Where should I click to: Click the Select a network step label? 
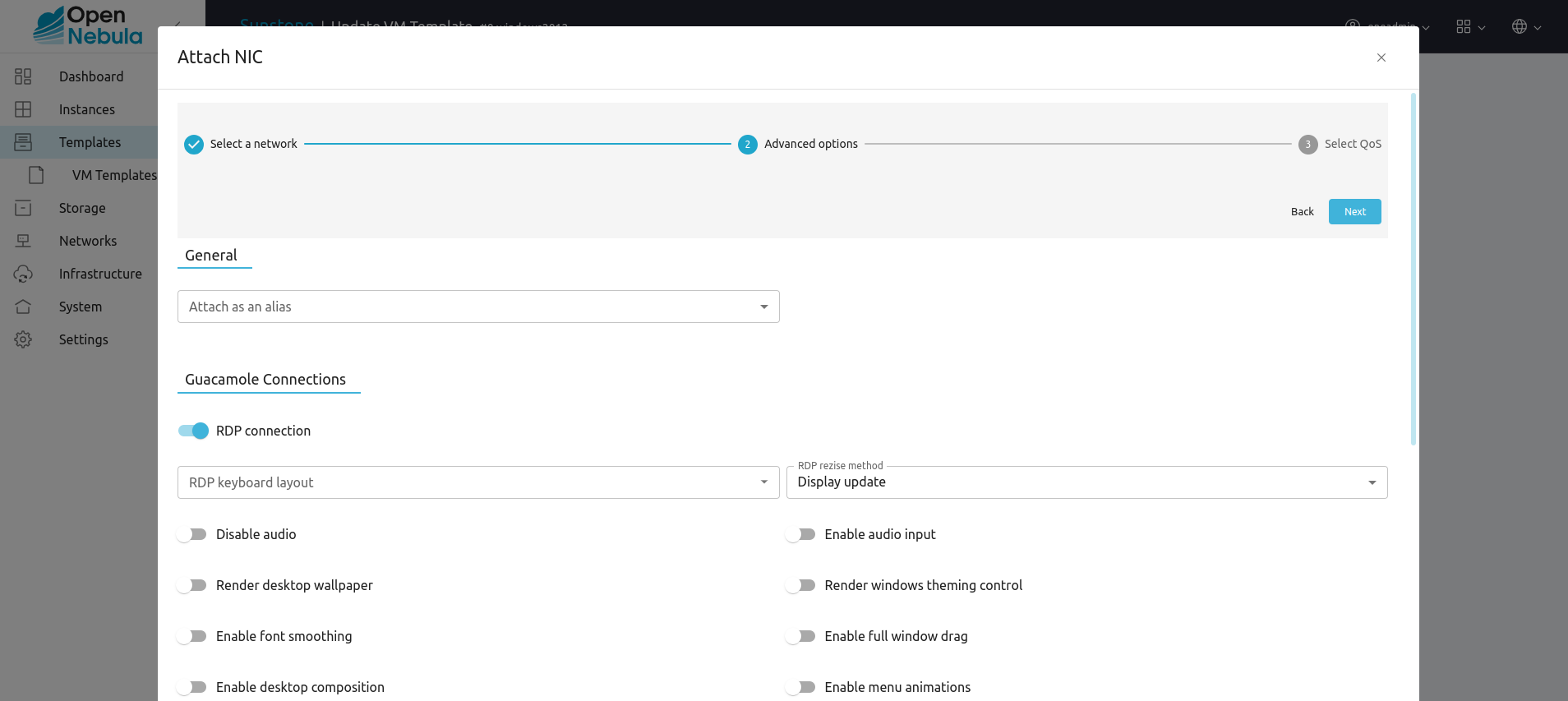pyautogui.click(x=253, y=144)
